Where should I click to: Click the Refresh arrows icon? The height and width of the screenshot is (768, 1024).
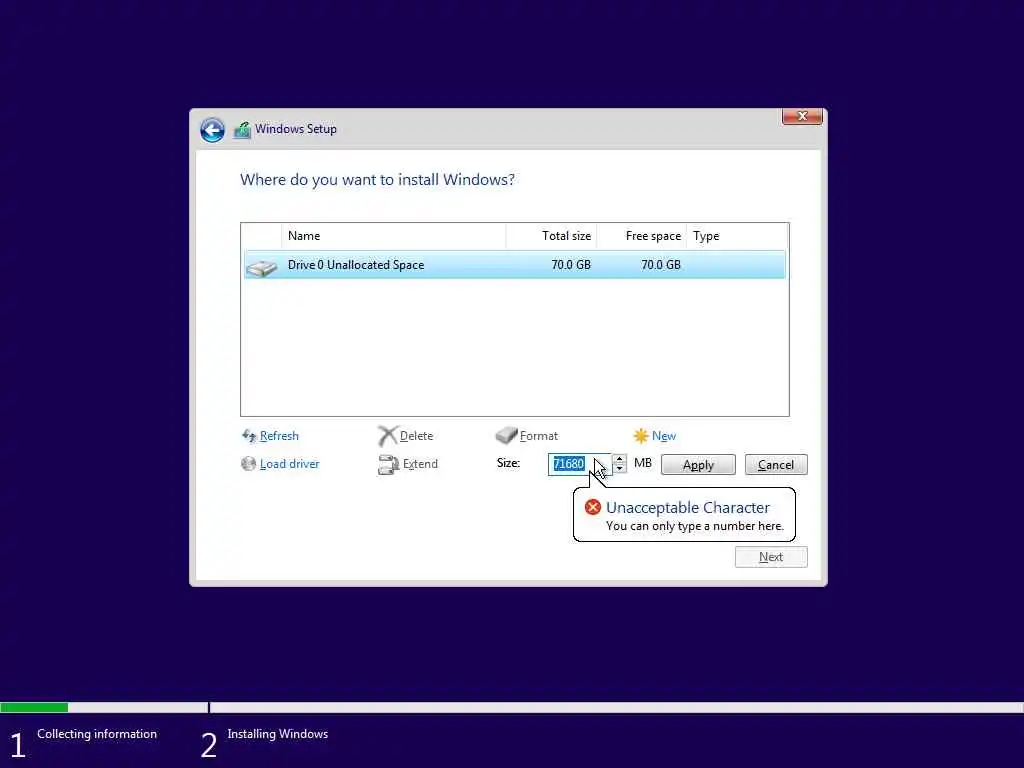click(249, 436)
